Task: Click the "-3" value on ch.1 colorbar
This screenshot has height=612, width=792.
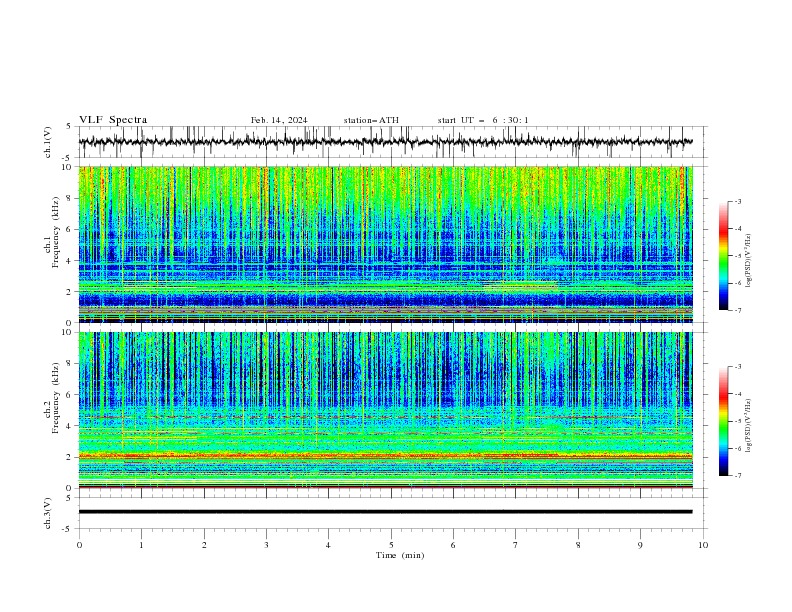Action: [738, 201]
